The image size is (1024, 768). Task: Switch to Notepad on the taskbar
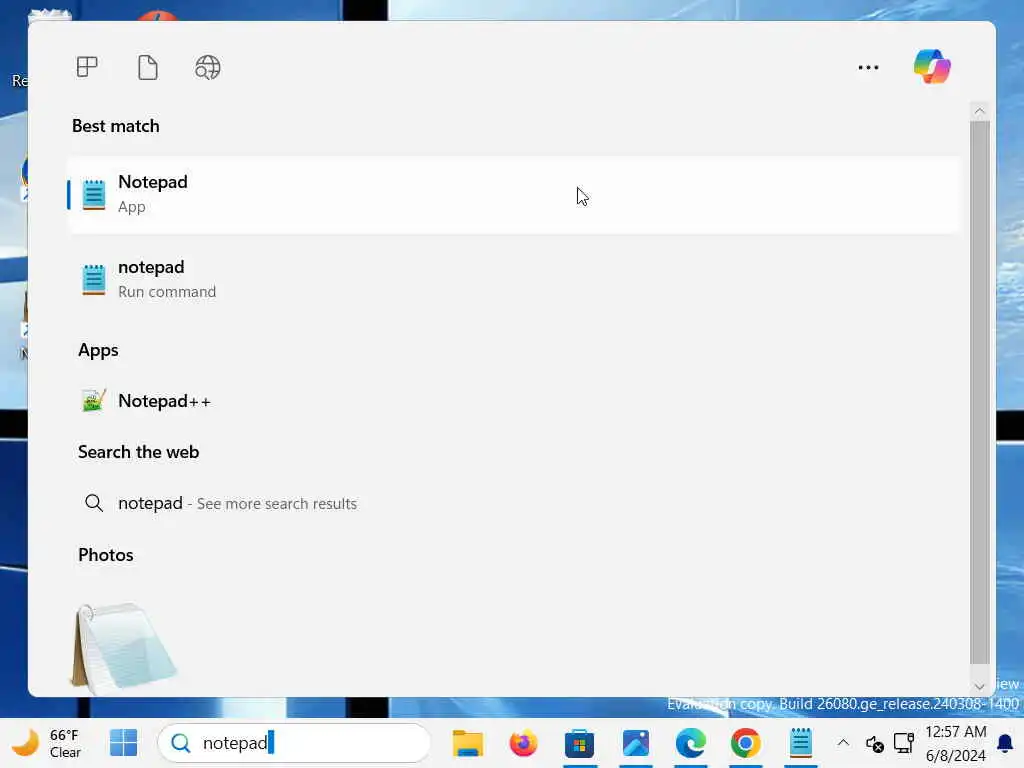coord(801,743)
